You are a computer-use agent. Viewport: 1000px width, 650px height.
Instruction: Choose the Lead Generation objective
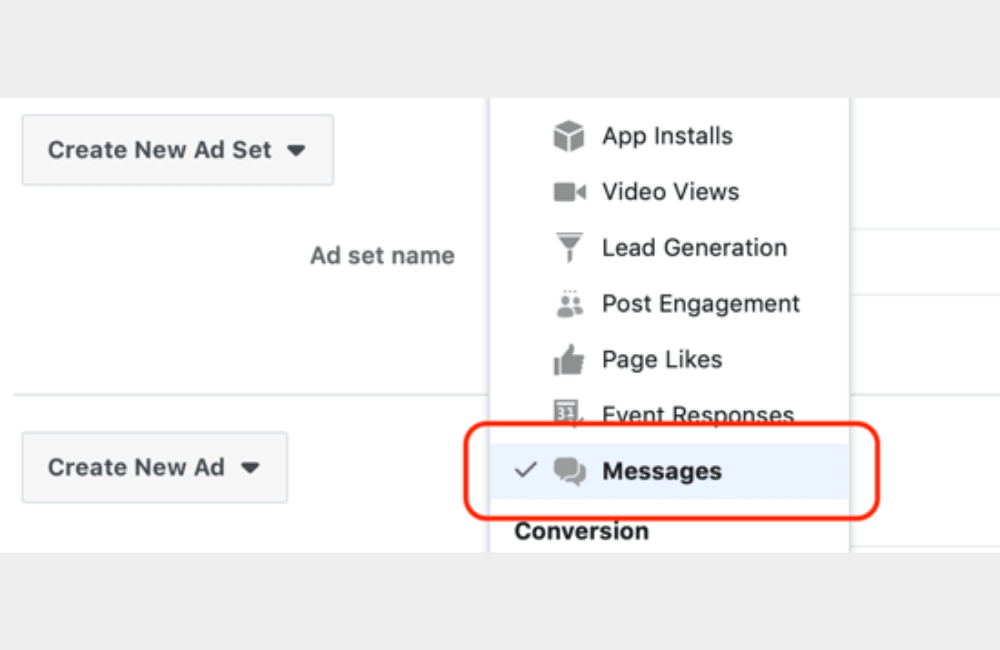693,247
